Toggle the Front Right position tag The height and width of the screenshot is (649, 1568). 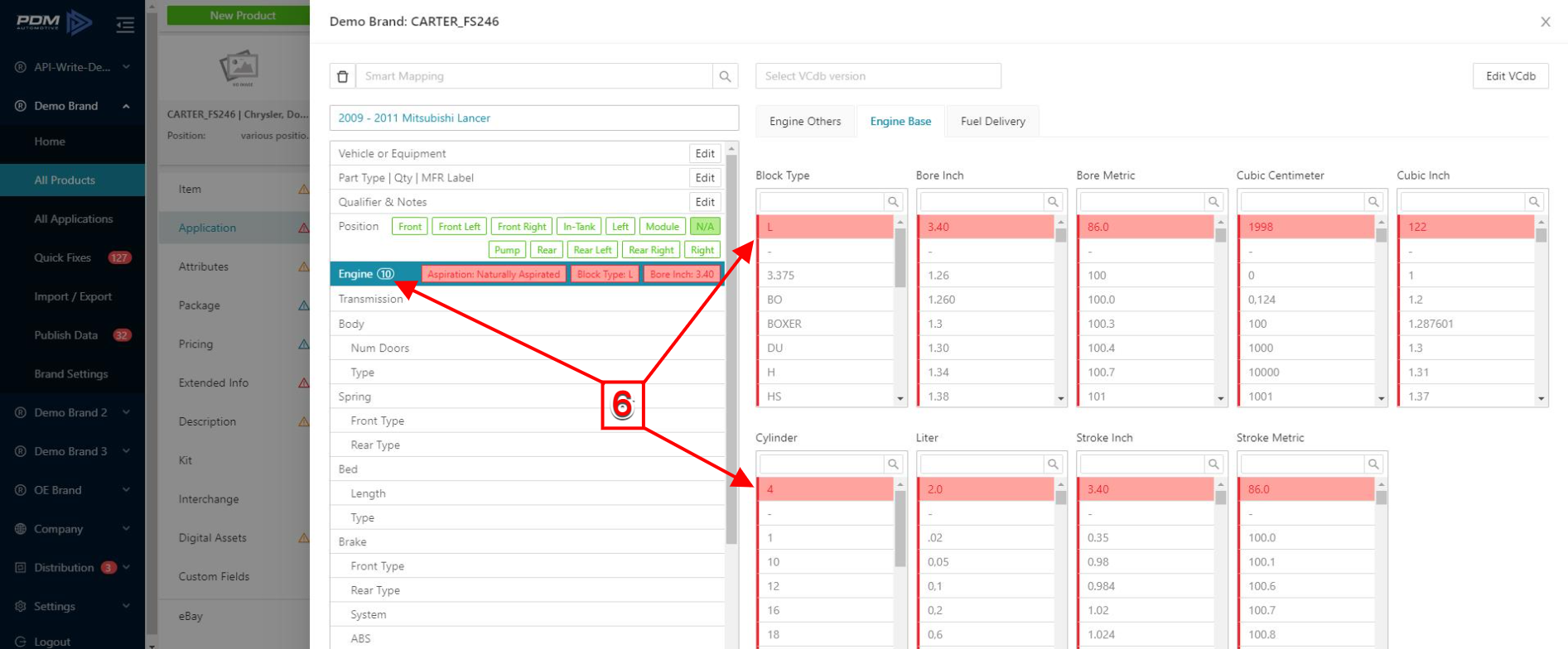[x=522, y=227]
